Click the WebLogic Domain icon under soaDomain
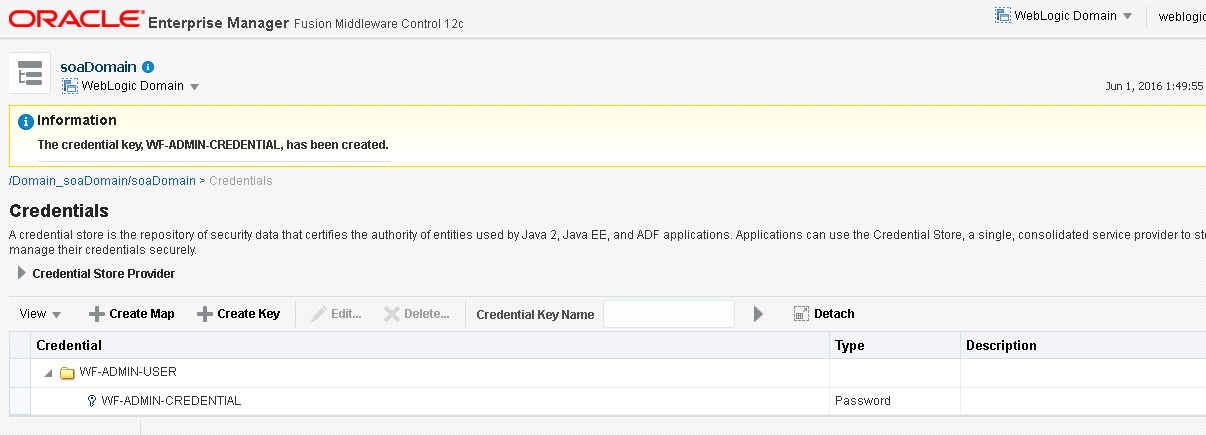1206x435 pixels. 70,86
